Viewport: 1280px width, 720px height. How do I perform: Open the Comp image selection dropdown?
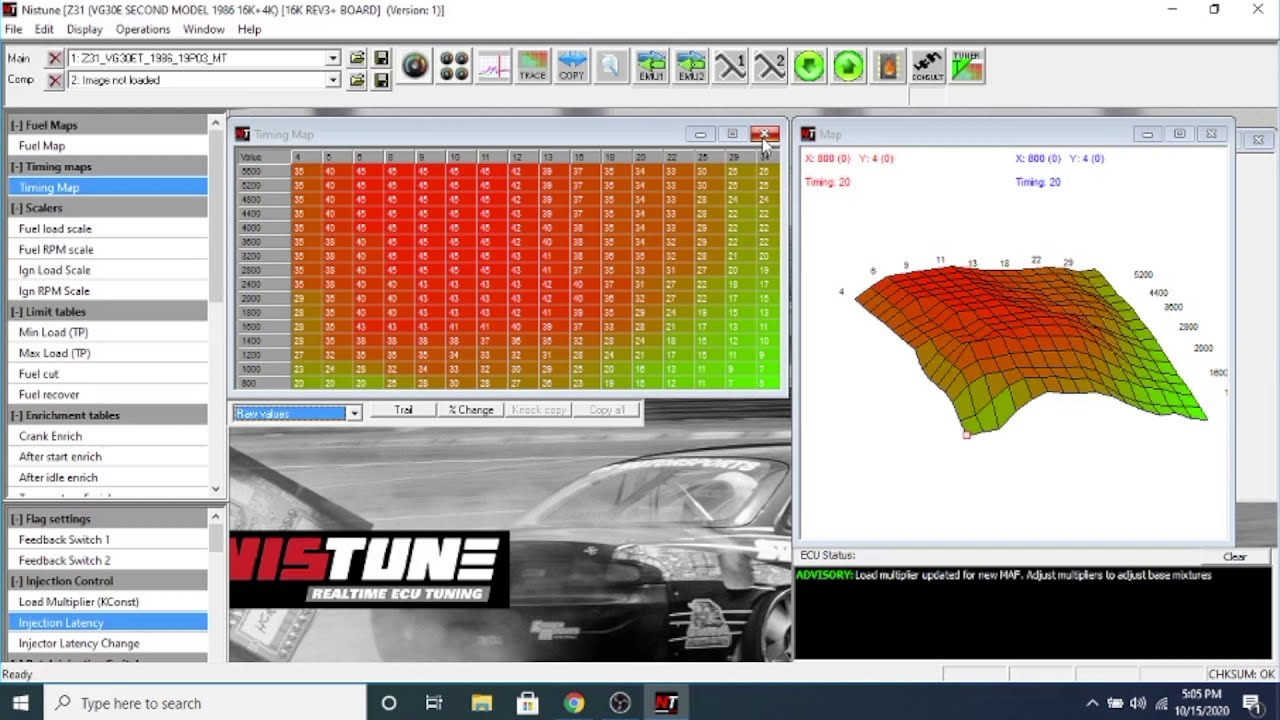click(333, 80)
